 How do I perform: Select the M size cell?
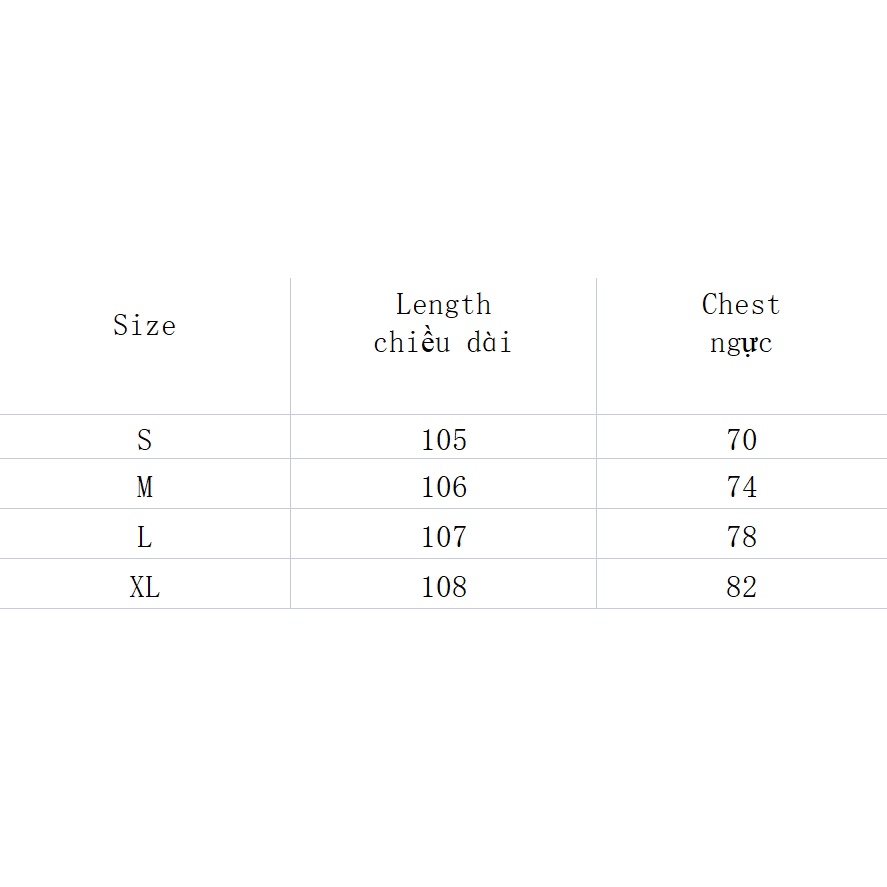[144, 487]
